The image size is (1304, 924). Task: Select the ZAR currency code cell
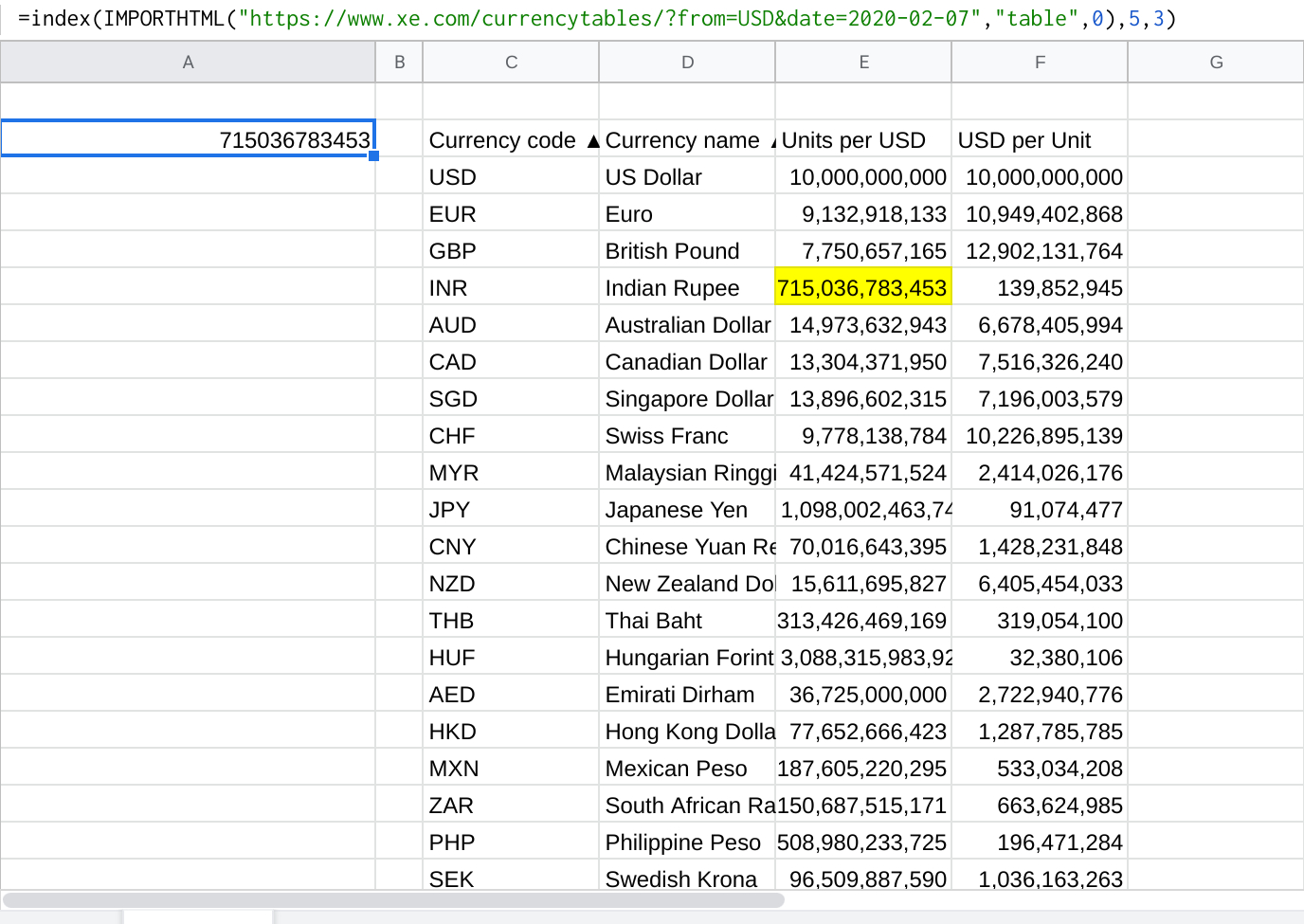tap(511, 804)
